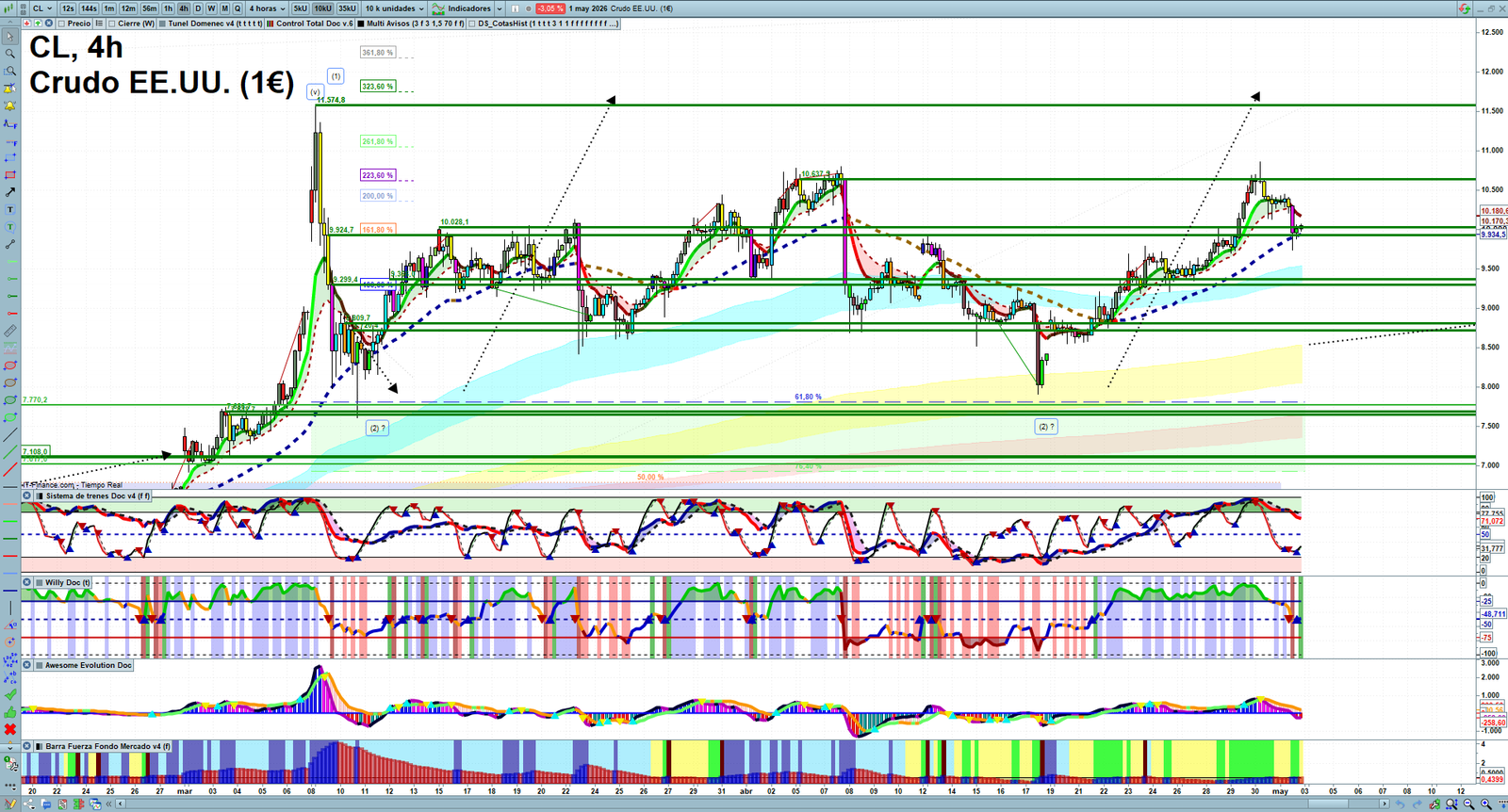The image size is (1508, 812).
Task: Click the red X delete-drawings icon
Action: tap(10, 729)
